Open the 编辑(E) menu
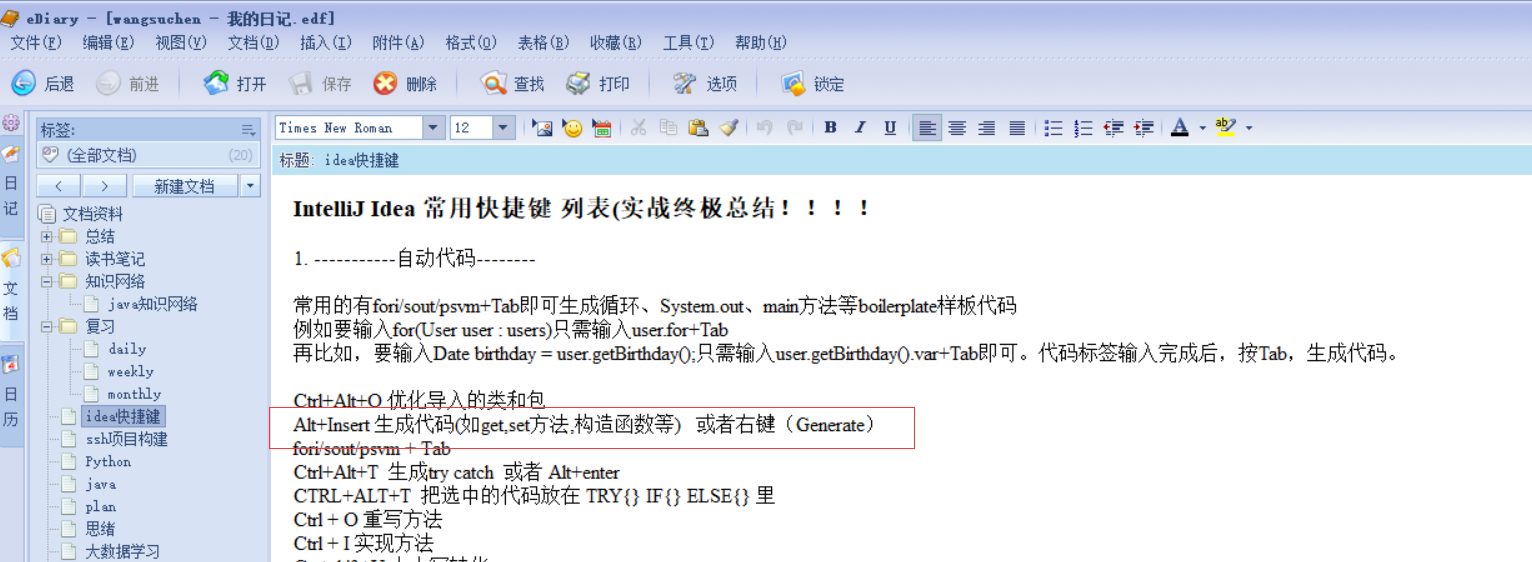The height and width of the screenshot is (562, 1532). pos(108,43)
